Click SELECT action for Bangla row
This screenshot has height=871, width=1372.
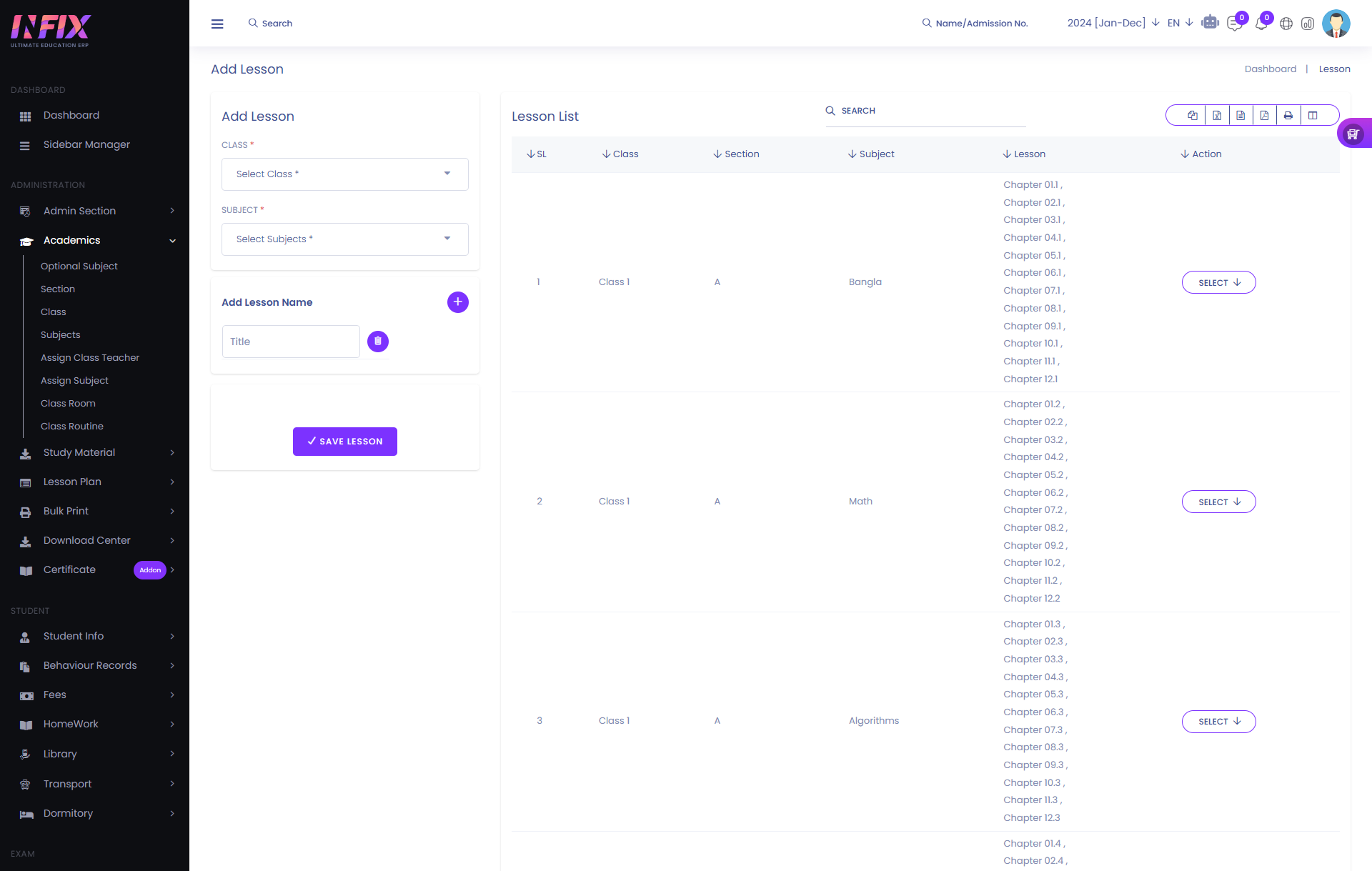[x=1218, y=282]
